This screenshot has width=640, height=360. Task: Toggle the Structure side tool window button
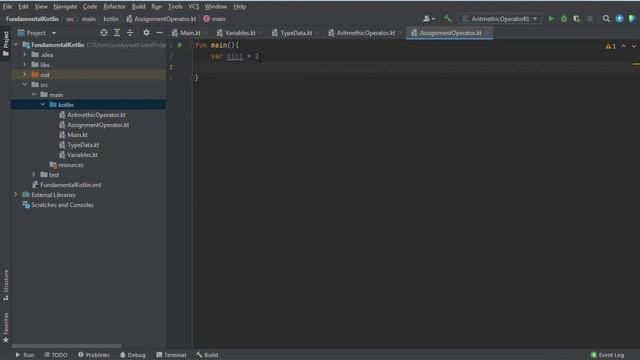[x=6, y=285]
